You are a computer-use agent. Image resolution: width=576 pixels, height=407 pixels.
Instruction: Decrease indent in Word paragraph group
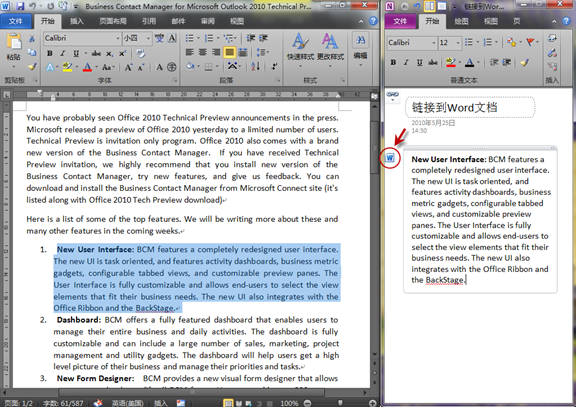pyautogui.click(x=251, y=38)
